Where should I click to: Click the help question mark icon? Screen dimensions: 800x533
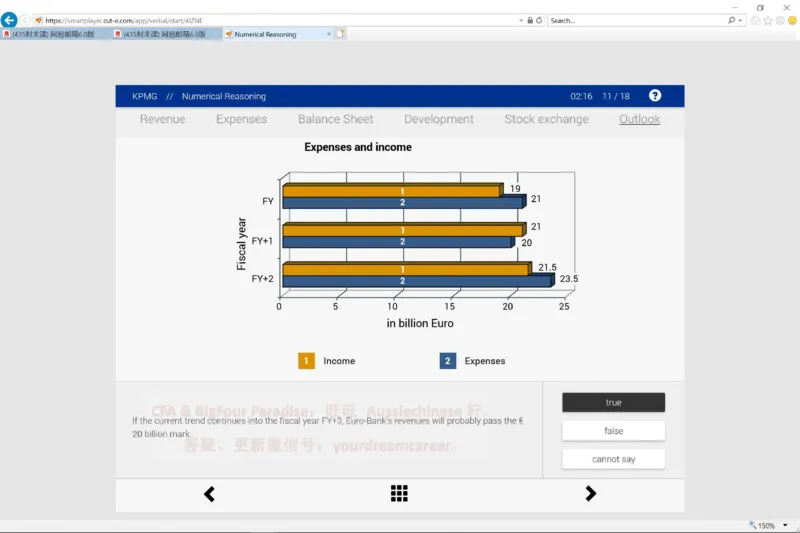point(655,96)
